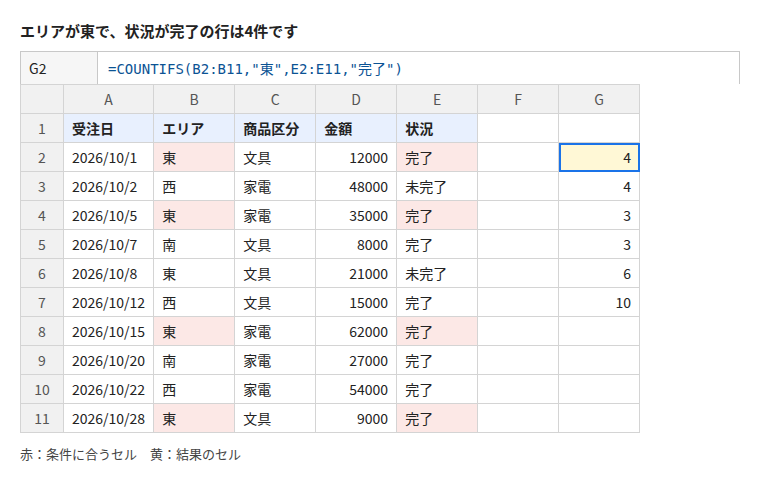Viewport: 760px width, 477px height.
Task: Click date cell 2026/10/7
Action: pyautogui.click(x=109, y=245)
